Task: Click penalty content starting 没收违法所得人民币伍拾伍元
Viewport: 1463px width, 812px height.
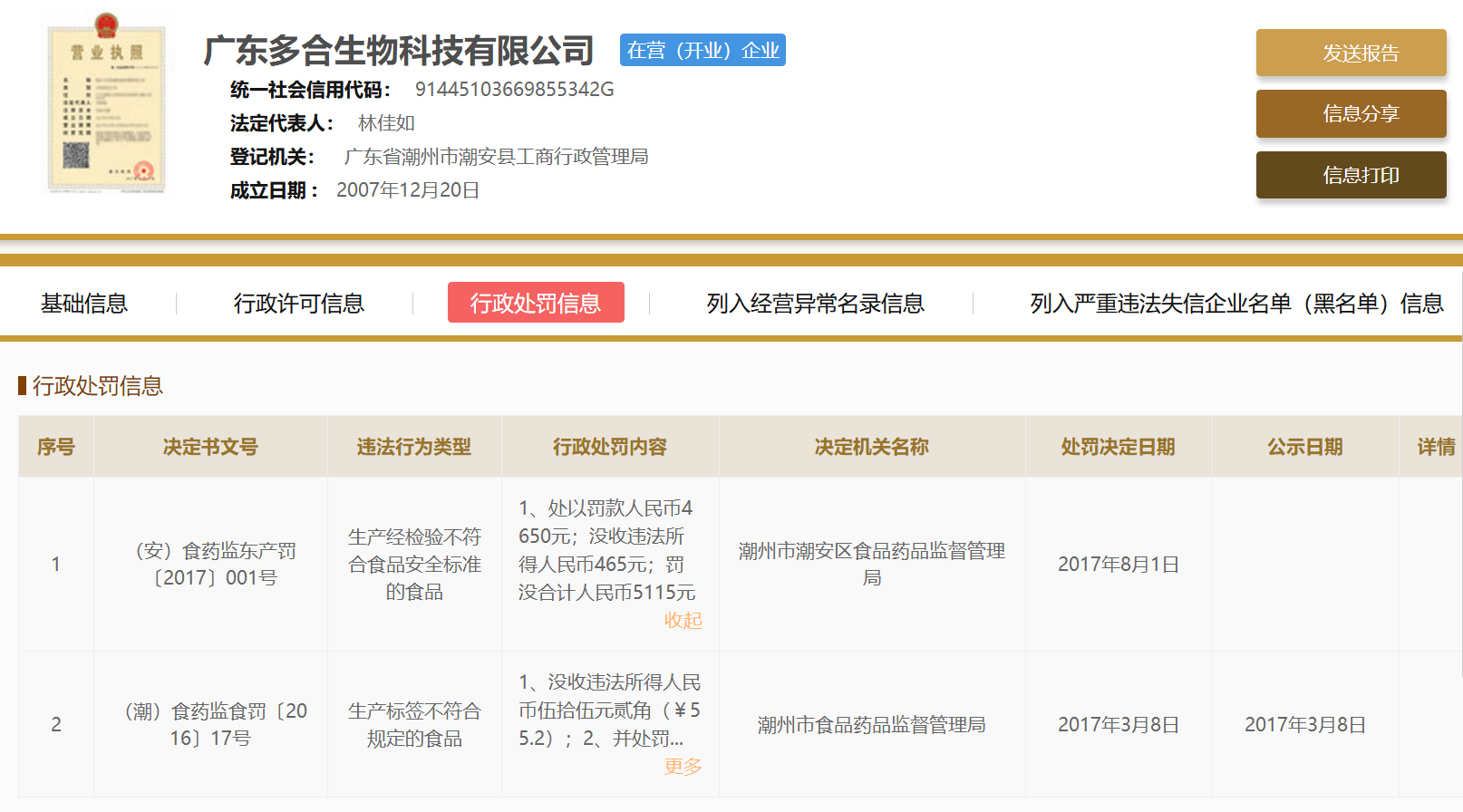Action: pyautogui.click(x=609, y=710)
